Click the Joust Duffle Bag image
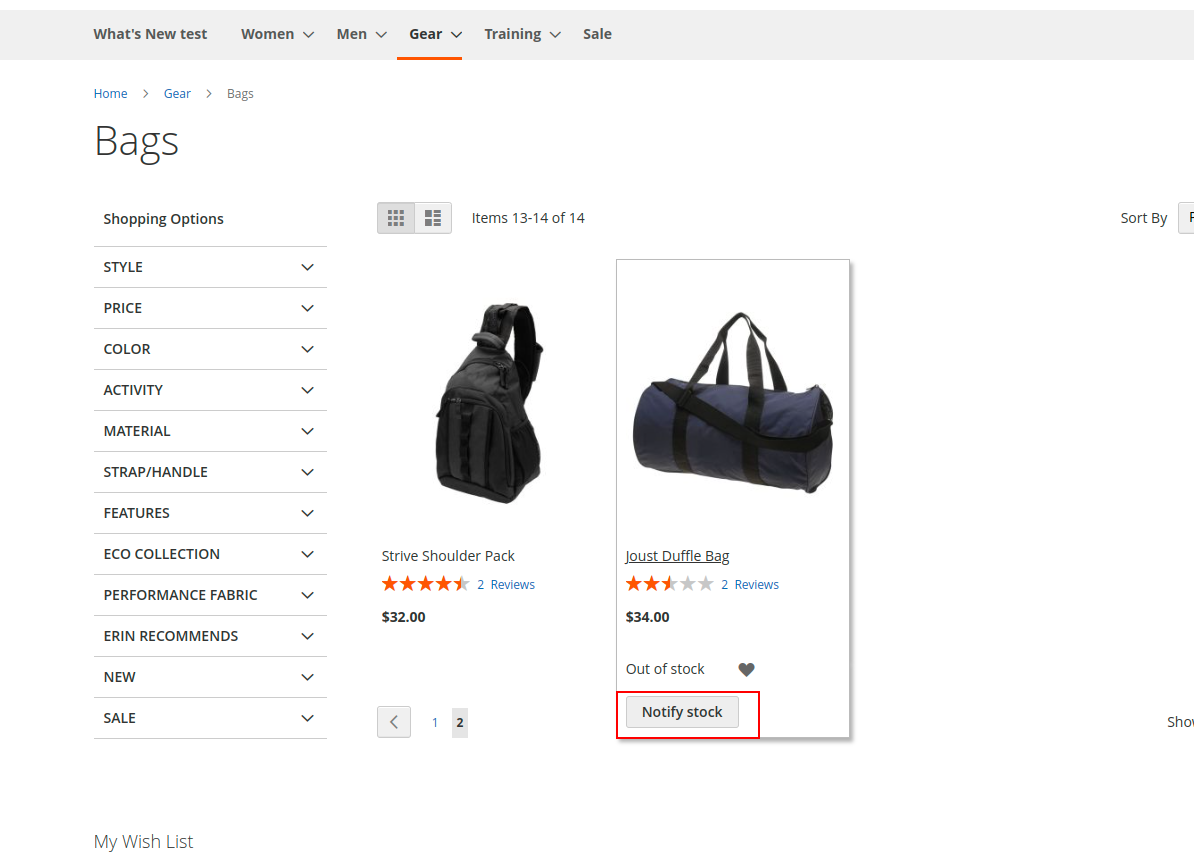 733,402
